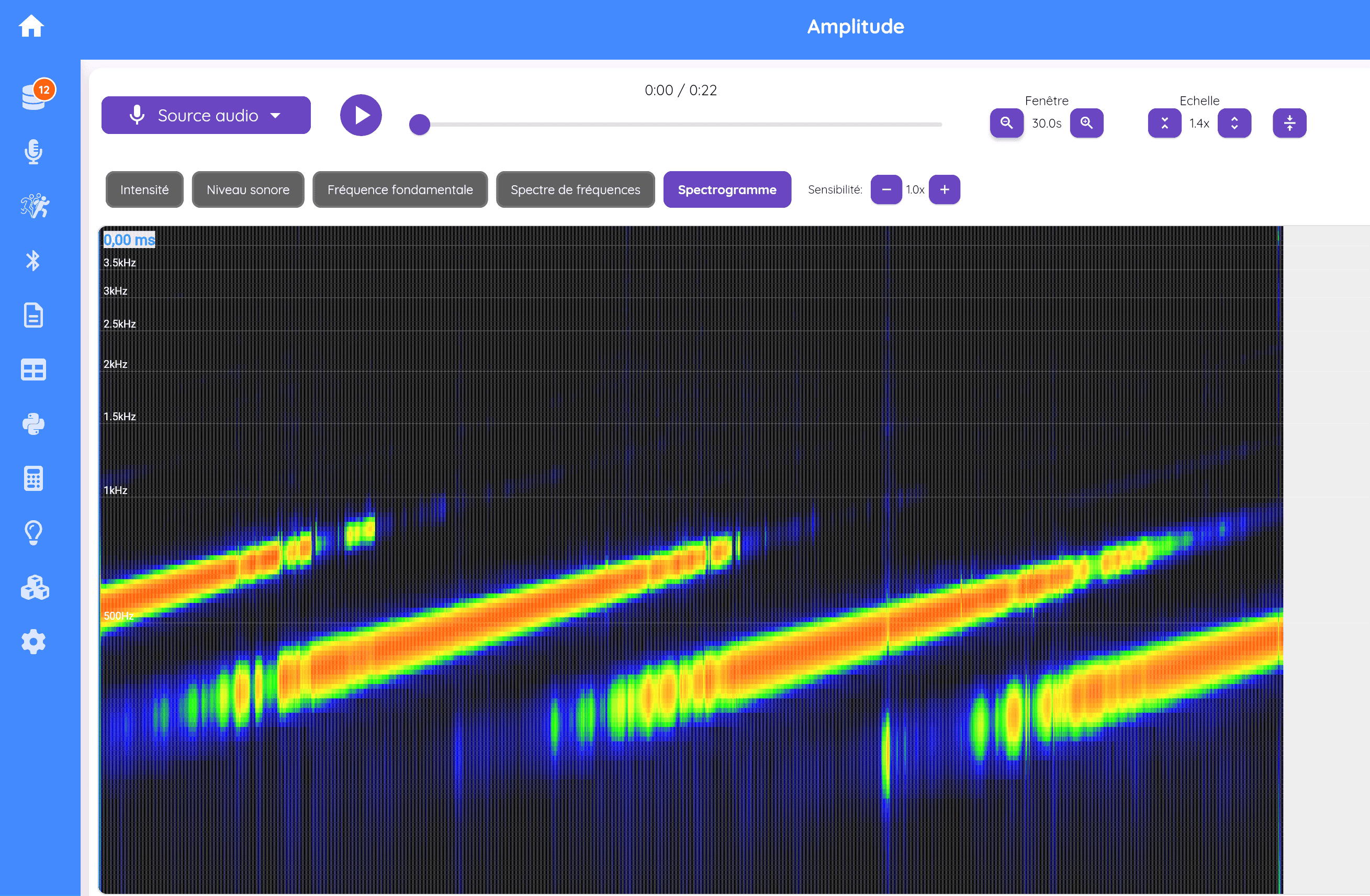Open the light bulb ideas icon
This screenshot has height=896, width=1370.
[33, 533]
